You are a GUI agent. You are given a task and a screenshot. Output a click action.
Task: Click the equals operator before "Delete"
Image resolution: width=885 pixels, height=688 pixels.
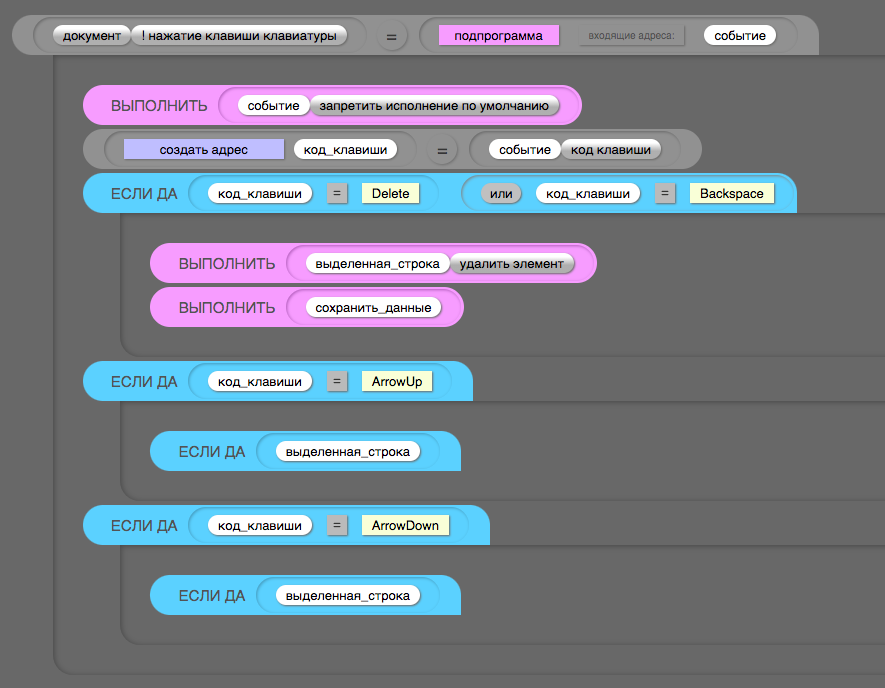click(337, 194)
